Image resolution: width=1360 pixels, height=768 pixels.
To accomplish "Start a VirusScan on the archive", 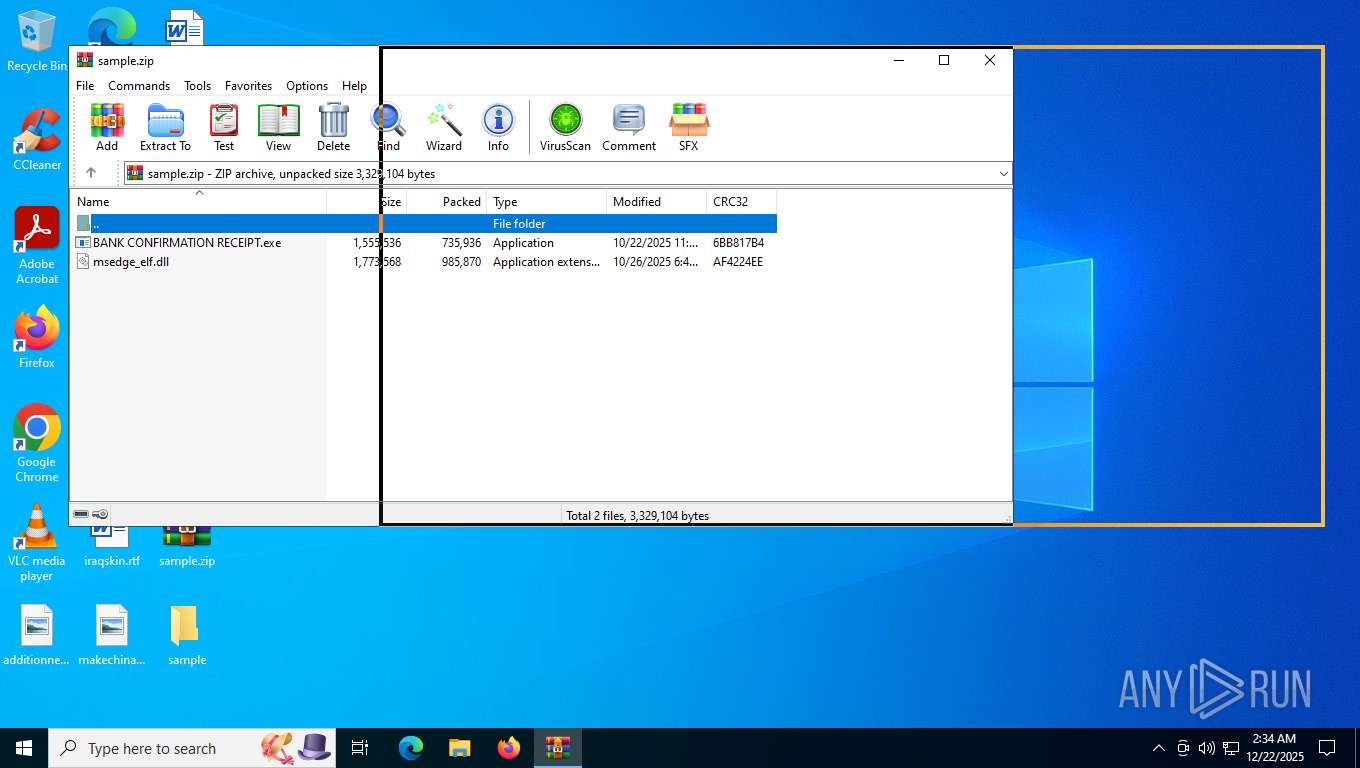I will (x=565, y=127).
